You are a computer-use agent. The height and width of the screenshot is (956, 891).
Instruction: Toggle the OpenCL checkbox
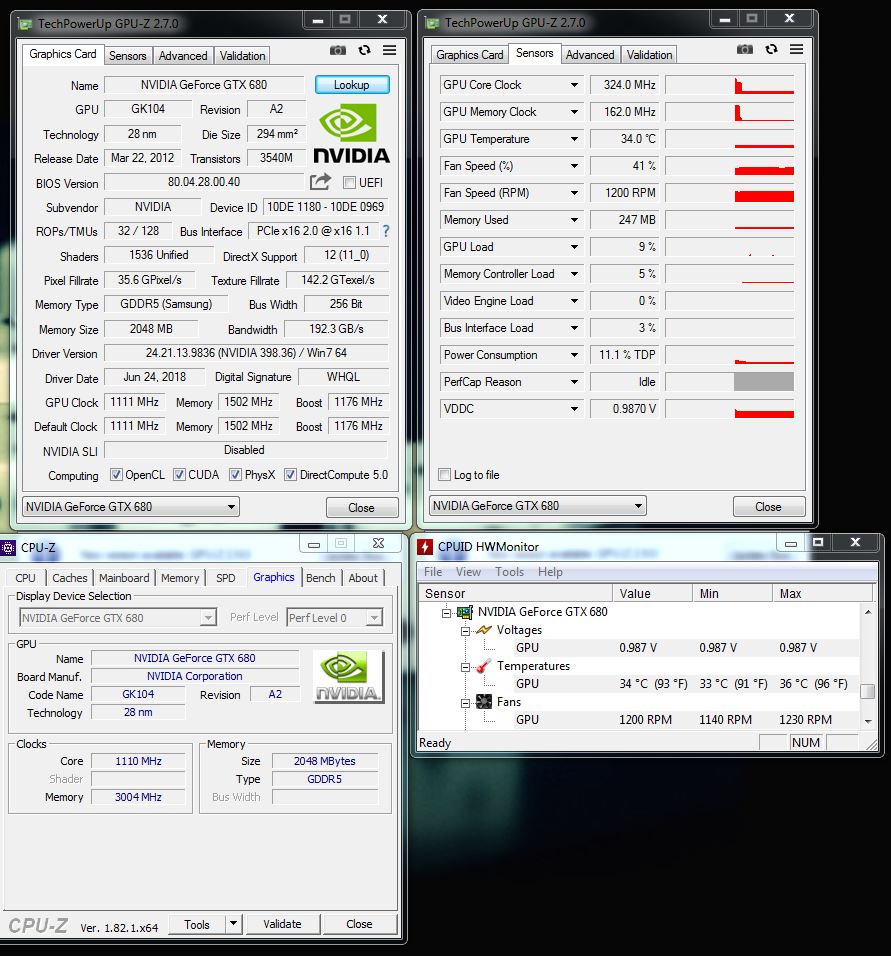(116, 474)
